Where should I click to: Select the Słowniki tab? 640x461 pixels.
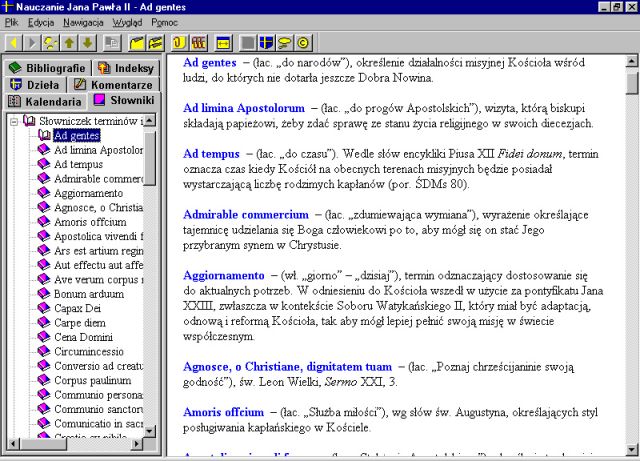[x=124, y=100]
